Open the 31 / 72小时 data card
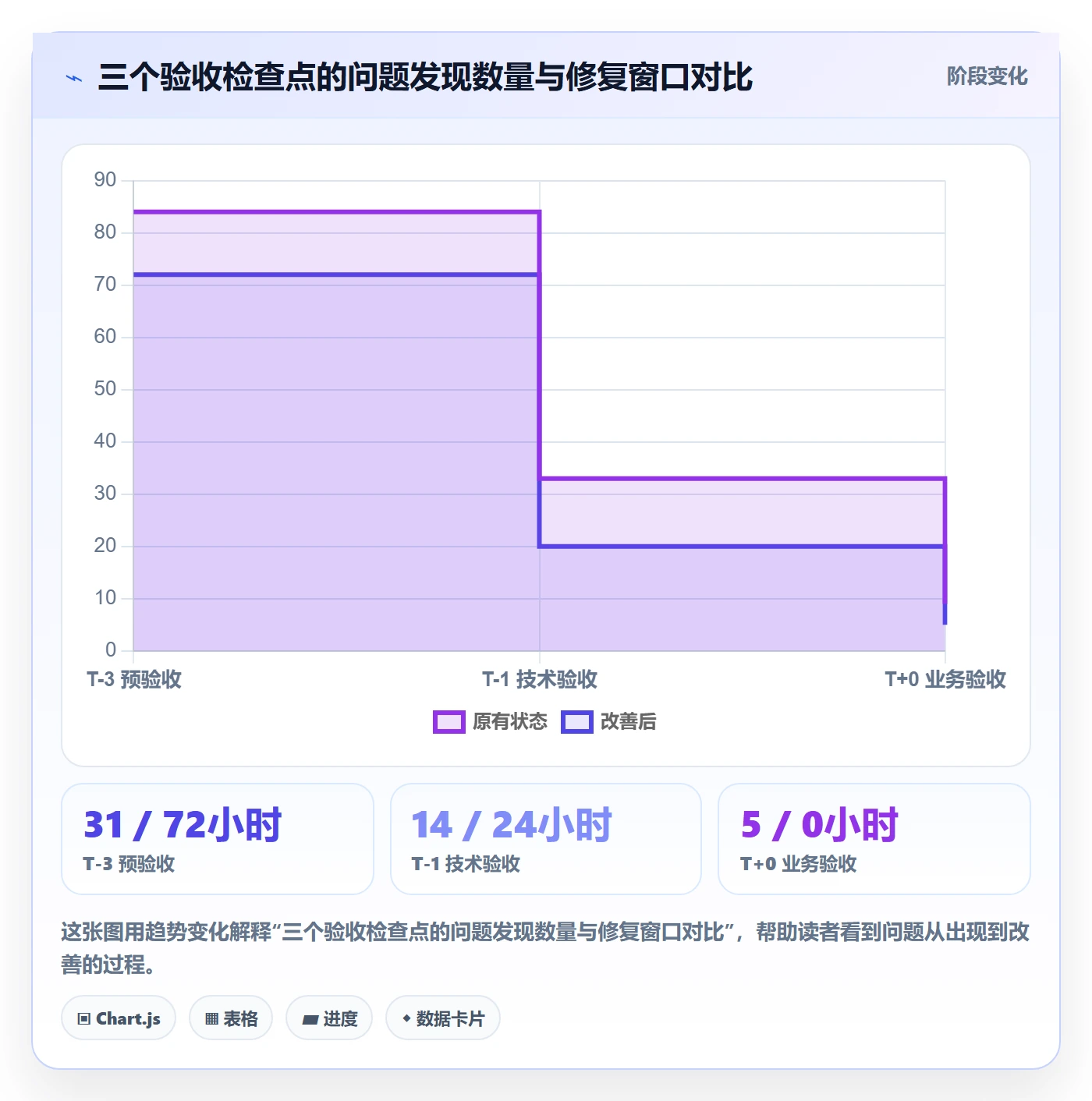The height and width of the screenshot is (1101, 1092). (x=218, y=839)
